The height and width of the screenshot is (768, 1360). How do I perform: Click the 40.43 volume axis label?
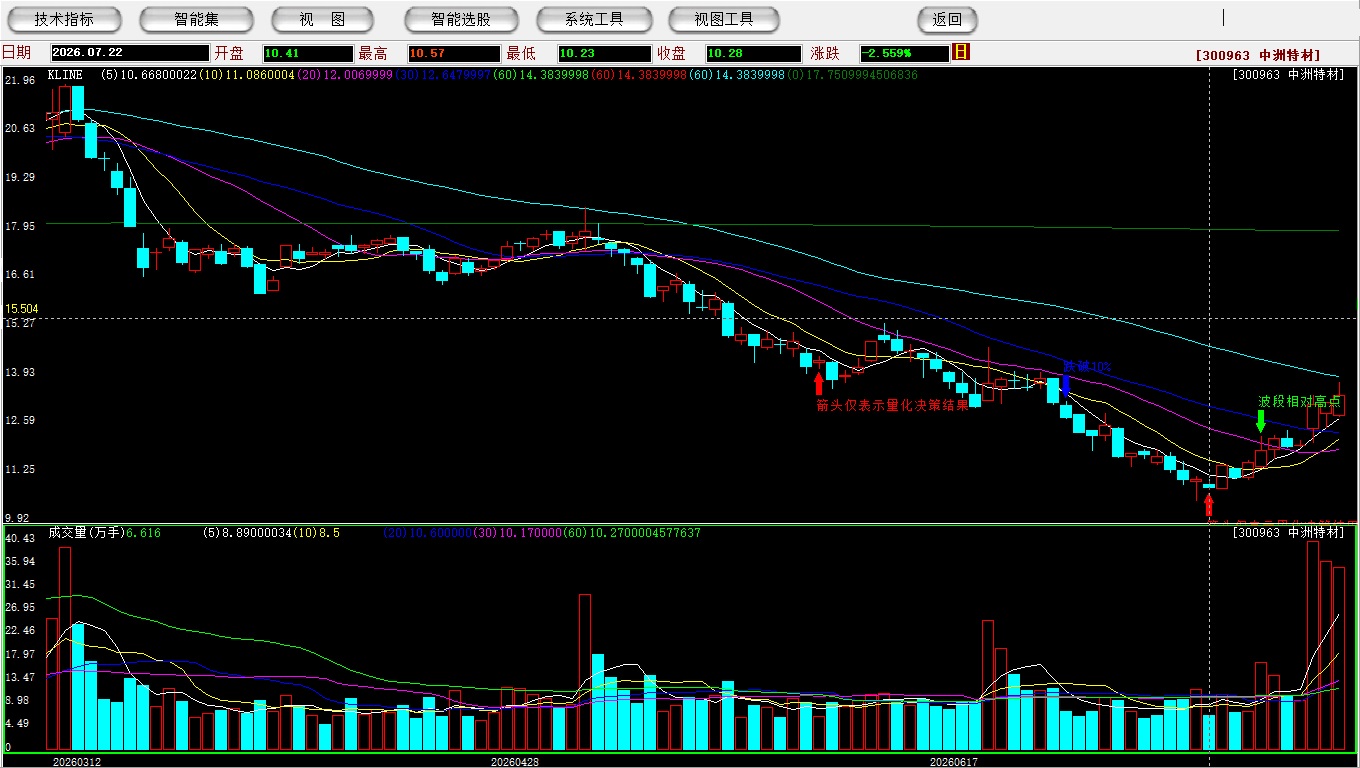point(20,538)
